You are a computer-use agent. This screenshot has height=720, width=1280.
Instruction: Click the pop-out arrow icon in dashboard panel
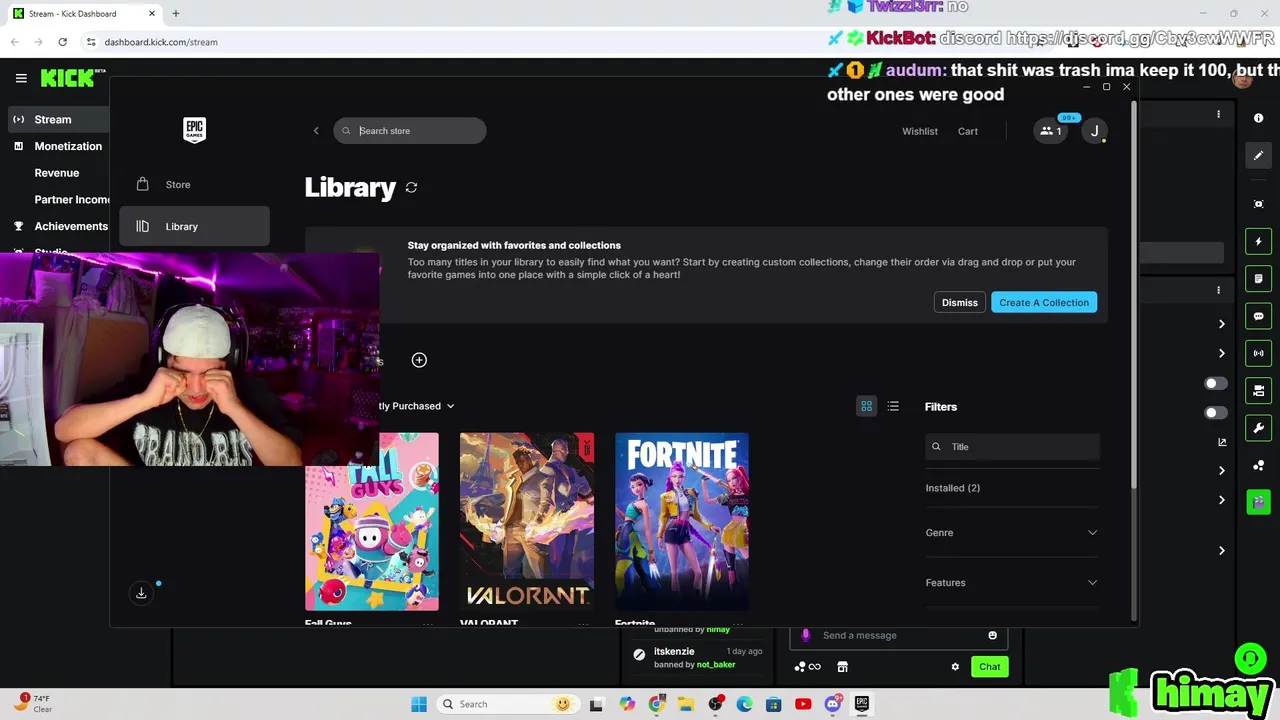1222,442
